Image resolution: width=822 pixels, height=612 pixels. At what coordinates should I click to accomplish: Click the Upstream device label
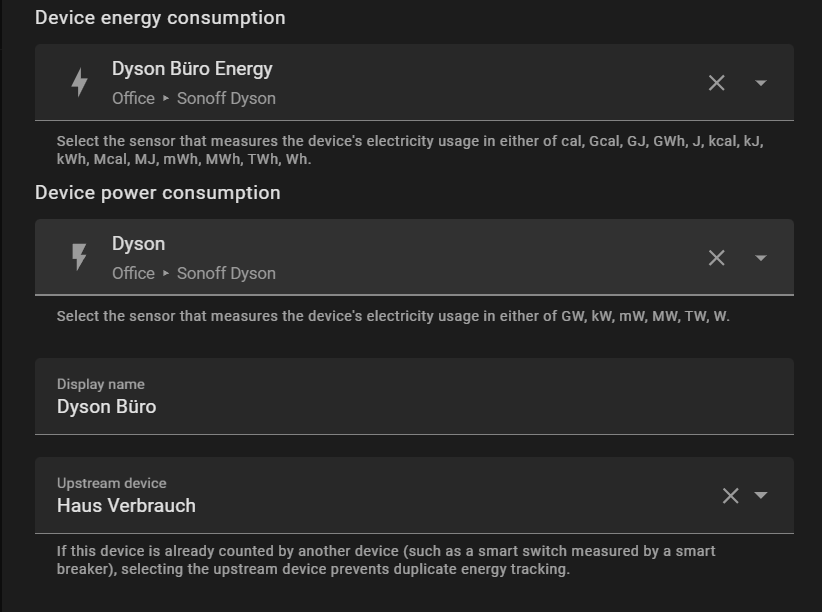coord(111,483)
